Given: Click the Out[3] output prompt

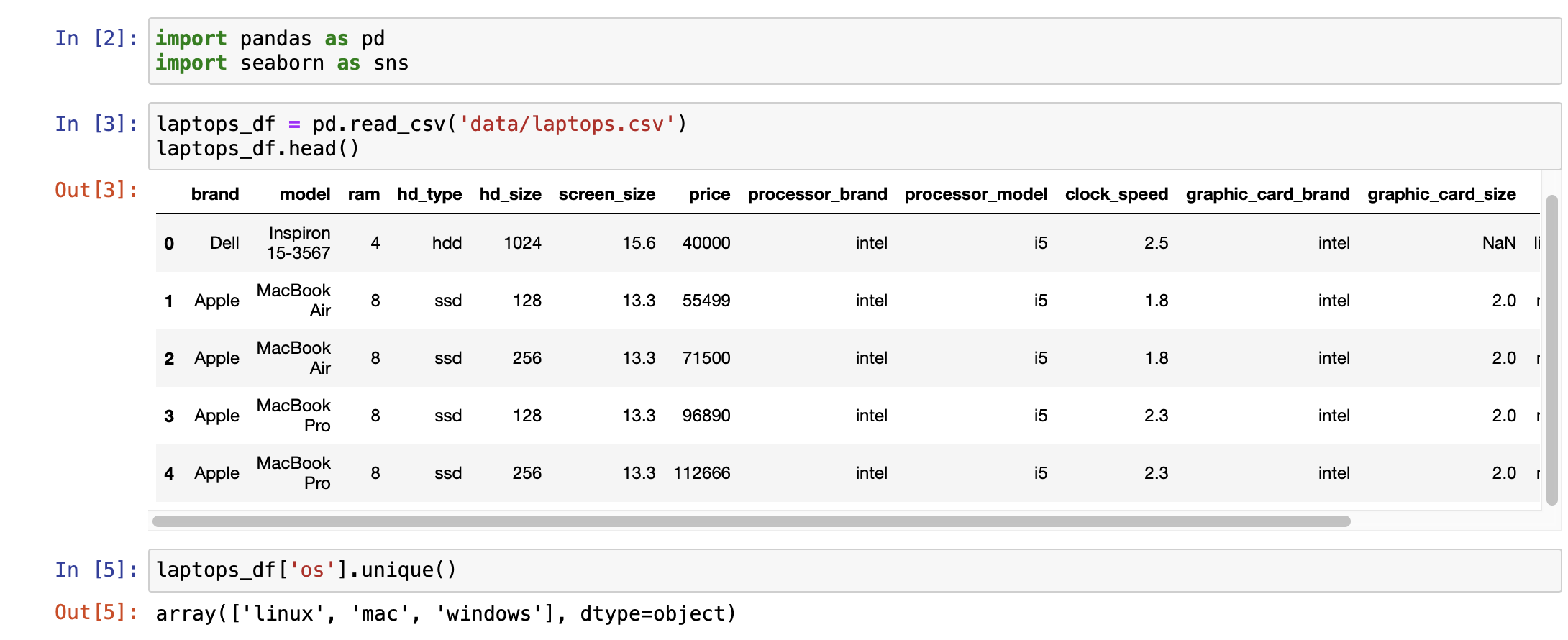Looking at the screenshot, I should [x=96, y=190].
